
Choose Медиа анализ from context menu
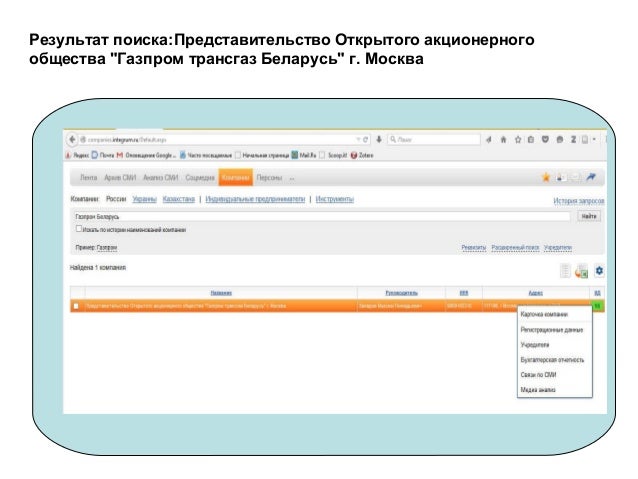pos(538,390)
